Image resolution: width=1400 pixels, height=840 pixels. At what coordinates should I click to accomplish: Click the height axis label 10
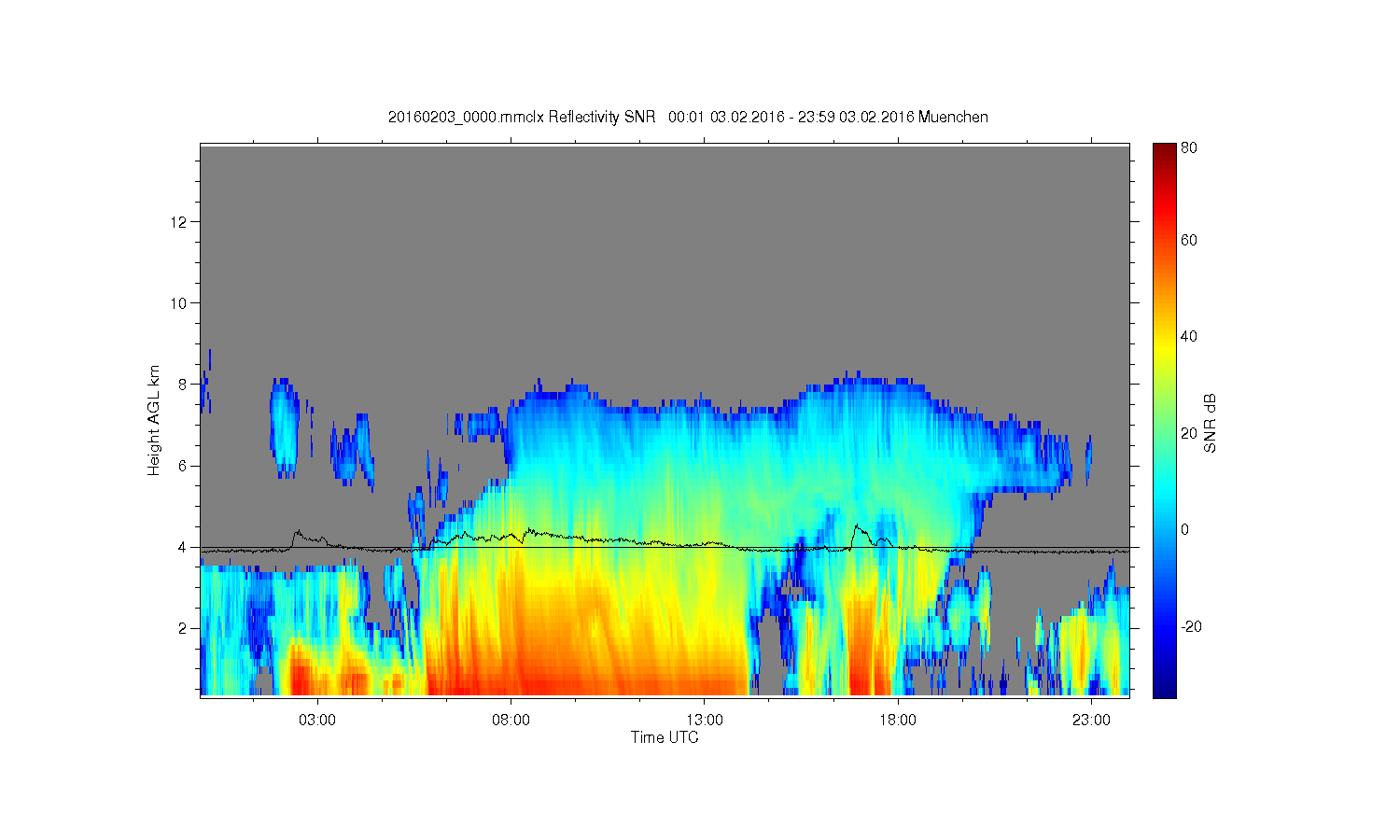click(180, 303)
